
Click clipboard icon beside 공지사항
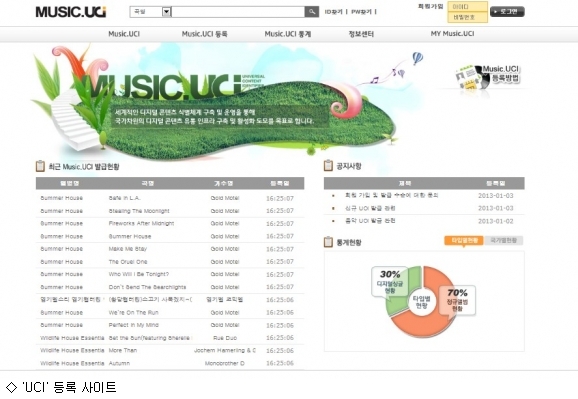[x=328, y=166]
